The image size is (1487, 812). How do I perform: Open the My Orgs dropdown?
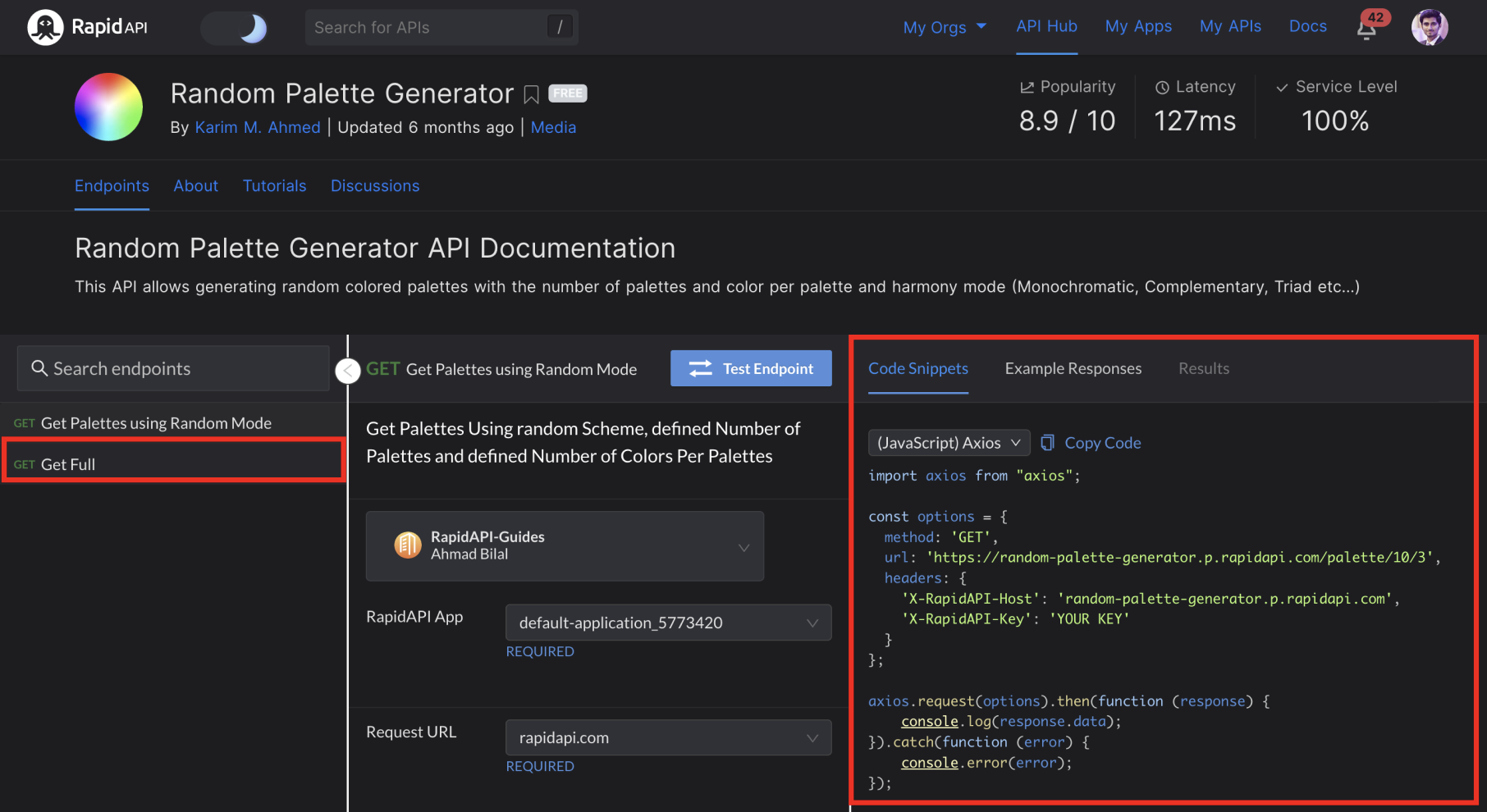pos(945,27)
